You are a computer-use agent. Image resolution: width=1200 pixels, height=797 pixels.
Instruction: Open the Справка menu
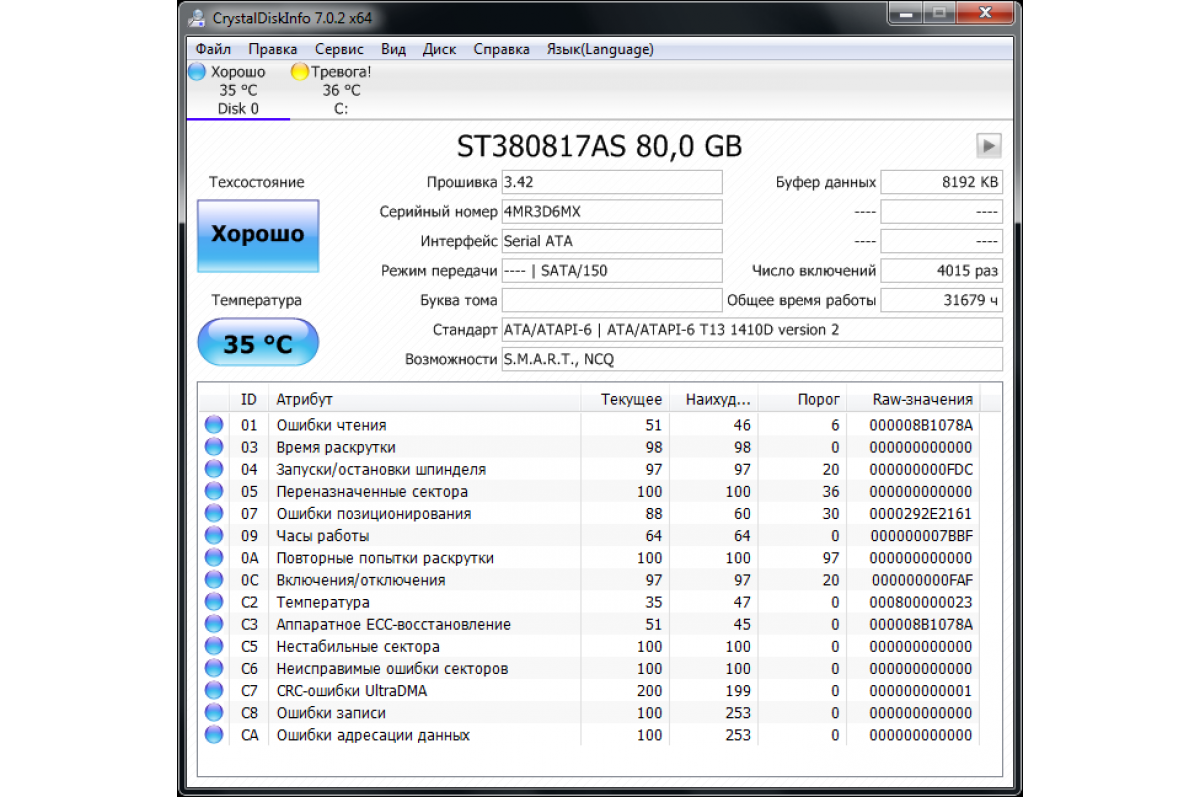point(502,49)
